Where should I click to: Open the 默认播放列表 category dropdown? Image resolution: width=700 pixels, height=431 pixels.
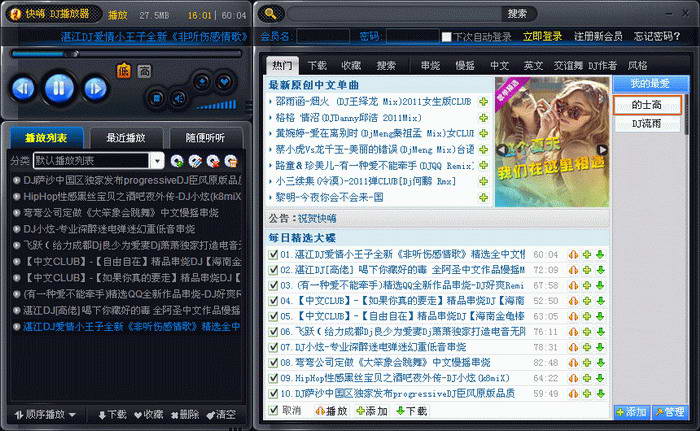tap(157, 161)
